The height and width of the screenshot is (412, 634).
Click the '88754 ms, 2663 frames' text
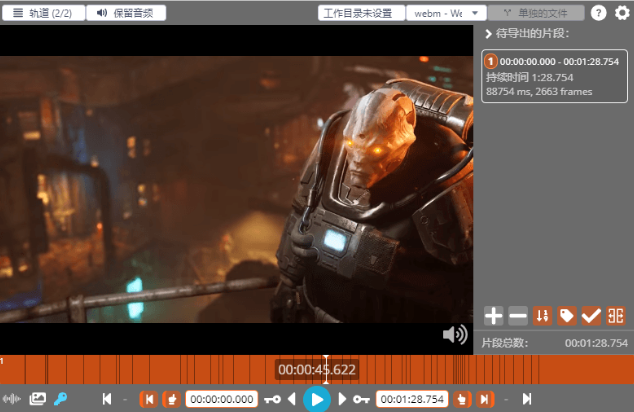coord(539,92)
